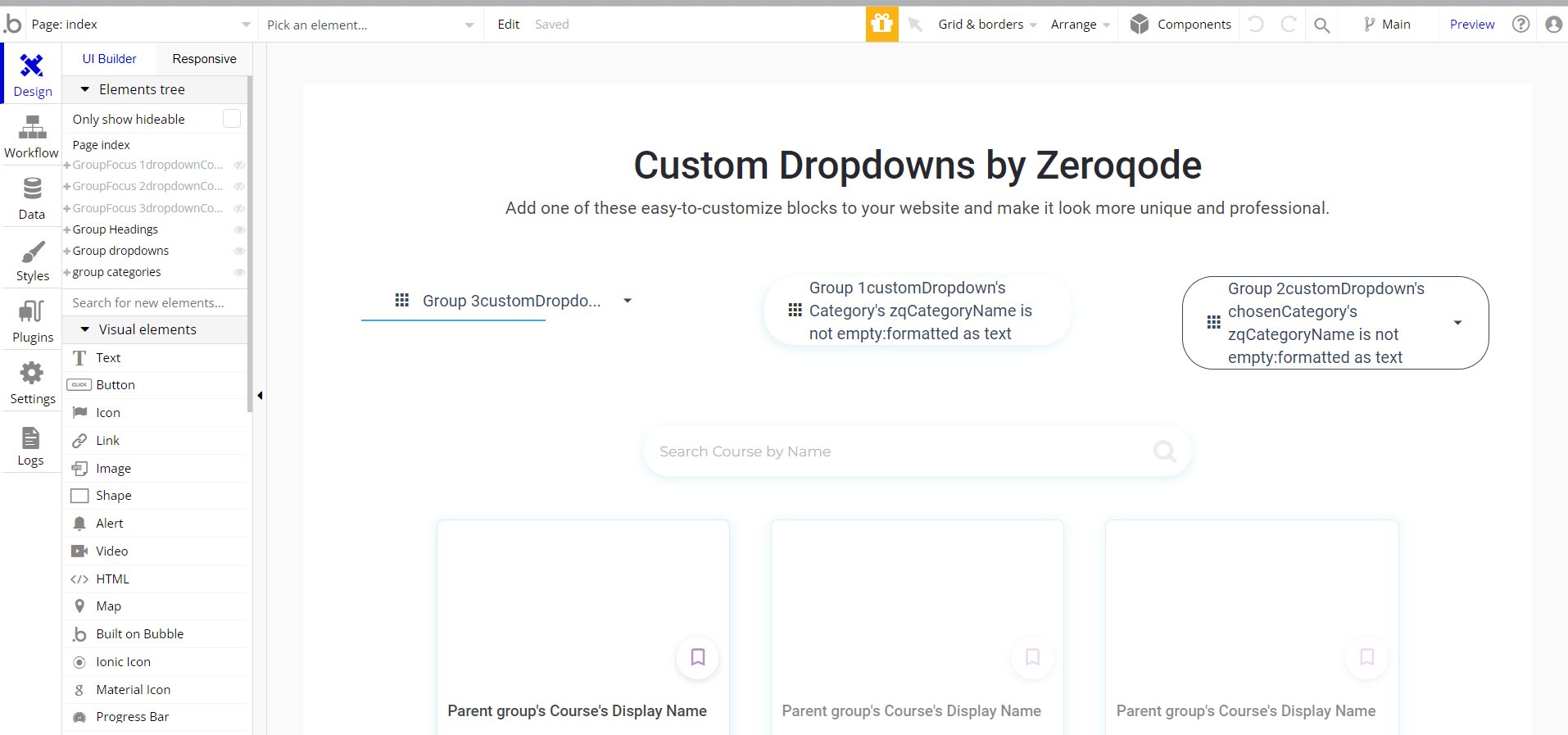The height and width of the screenshot is (735, 1568).
Task: Collapse the left panel with the arrow handle
Action: pos(260,396)
